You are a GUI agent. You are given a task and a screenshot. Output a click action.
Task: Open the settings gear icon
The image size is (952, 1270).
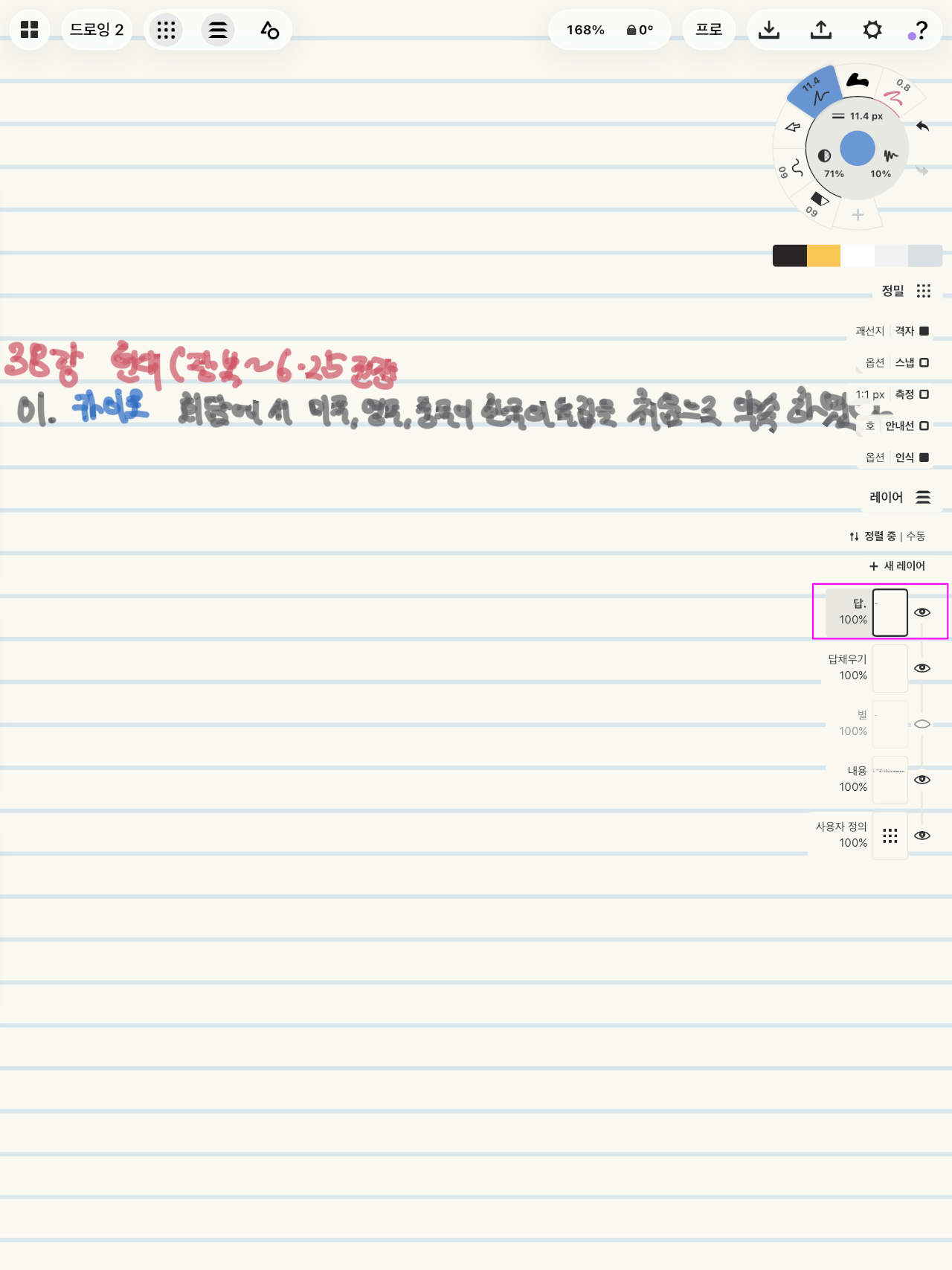(872, 30)
